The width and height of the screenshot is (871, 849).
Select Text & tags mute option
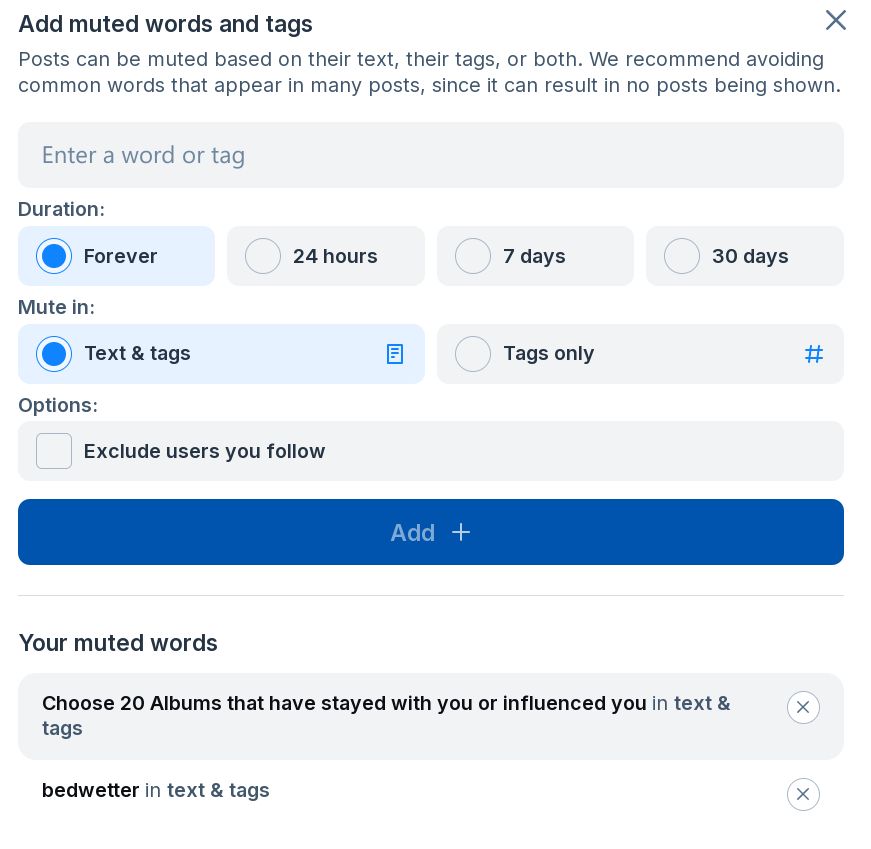[x=54, y=354]
